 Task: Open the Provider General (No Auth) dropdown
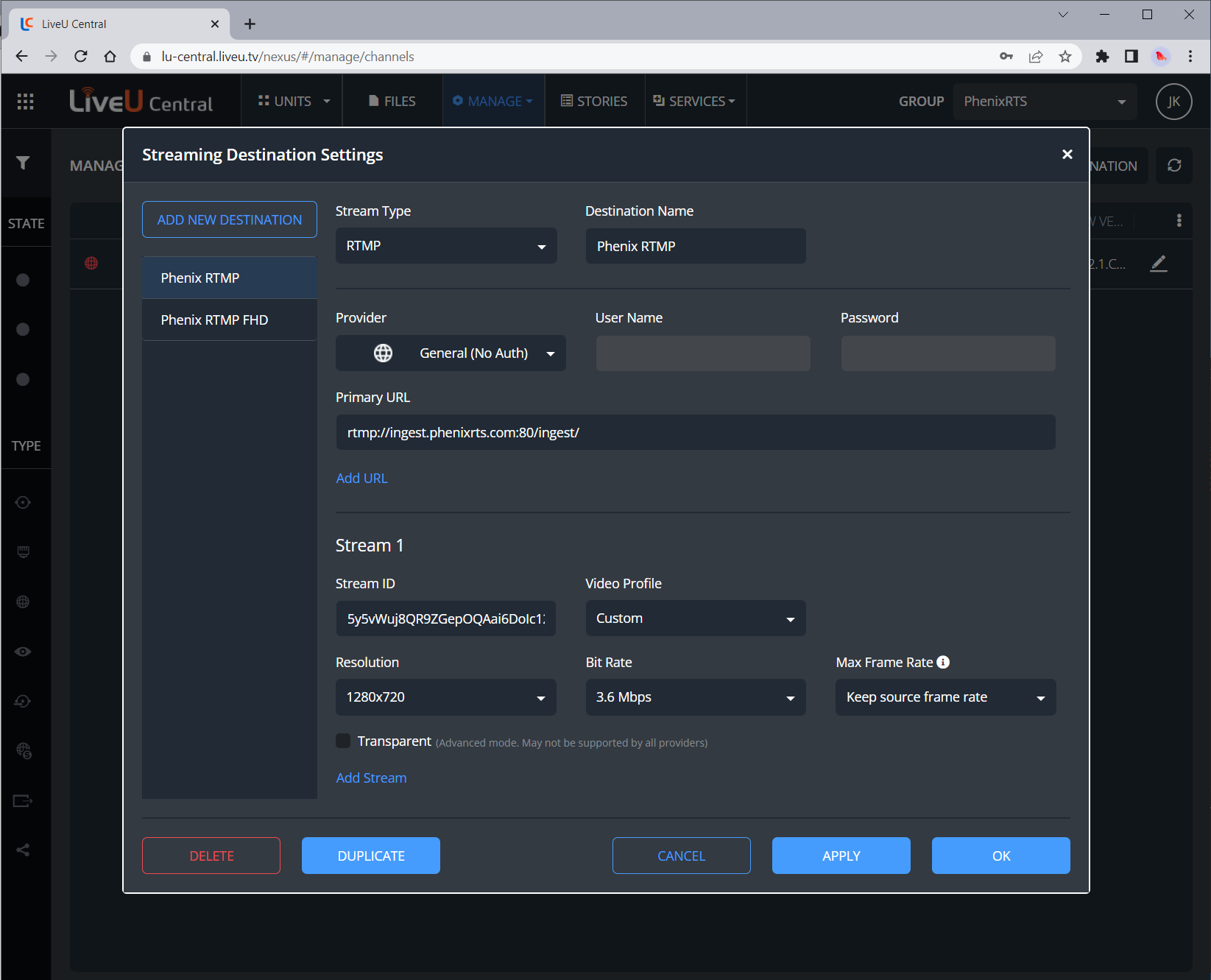tap(451, 353)
